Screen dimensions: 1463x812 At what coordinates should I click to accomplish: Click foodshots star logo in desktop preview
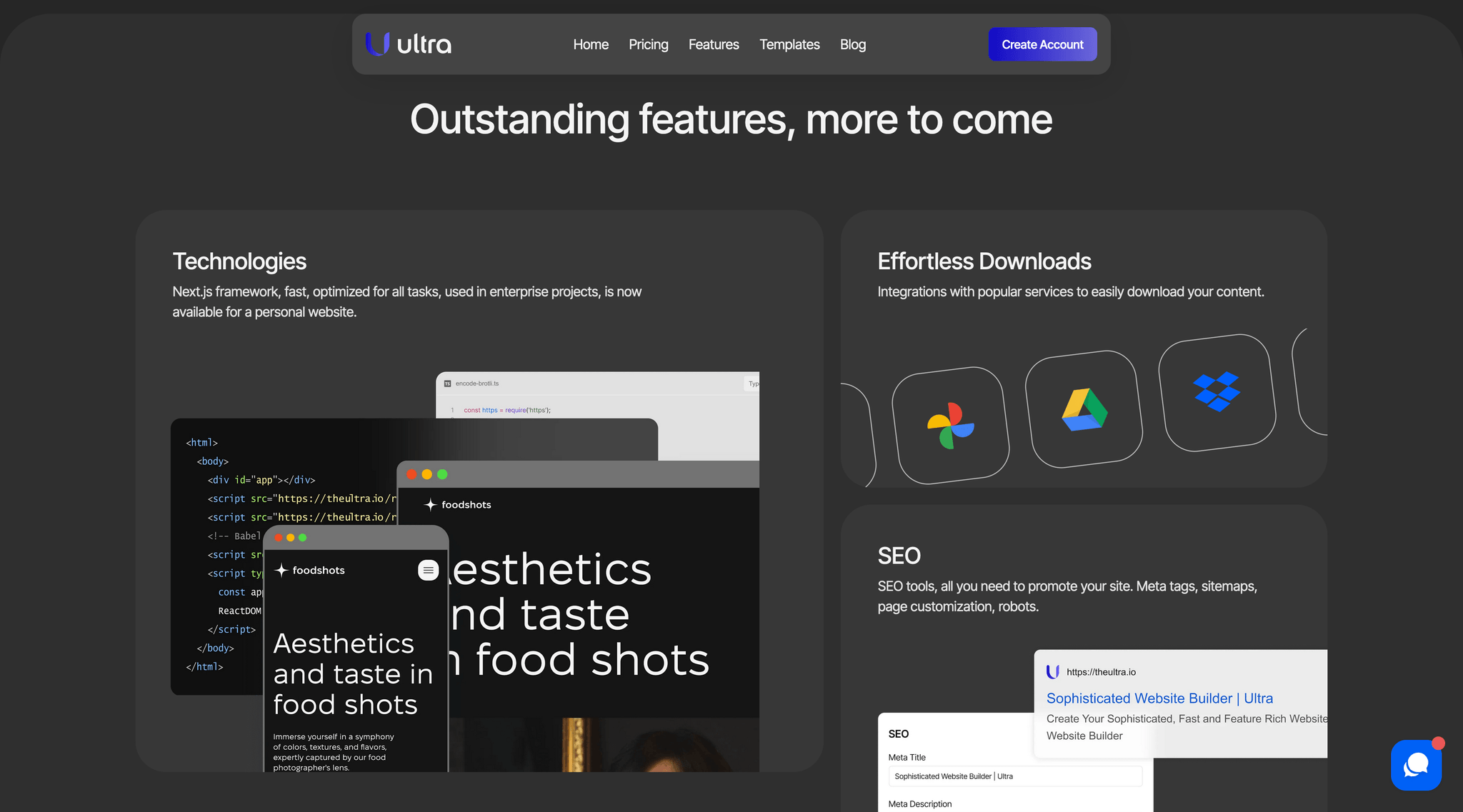430,505
